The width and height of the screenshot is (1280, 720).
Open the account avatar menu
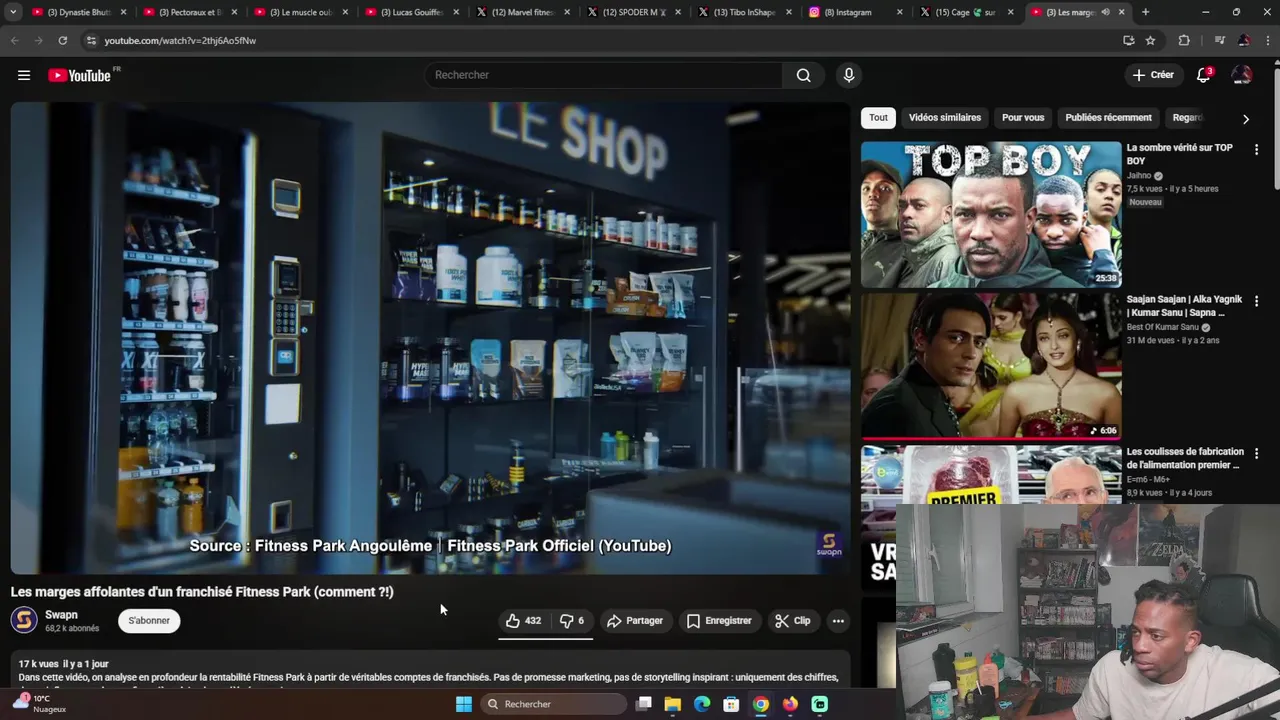(x=1242, y=75)
